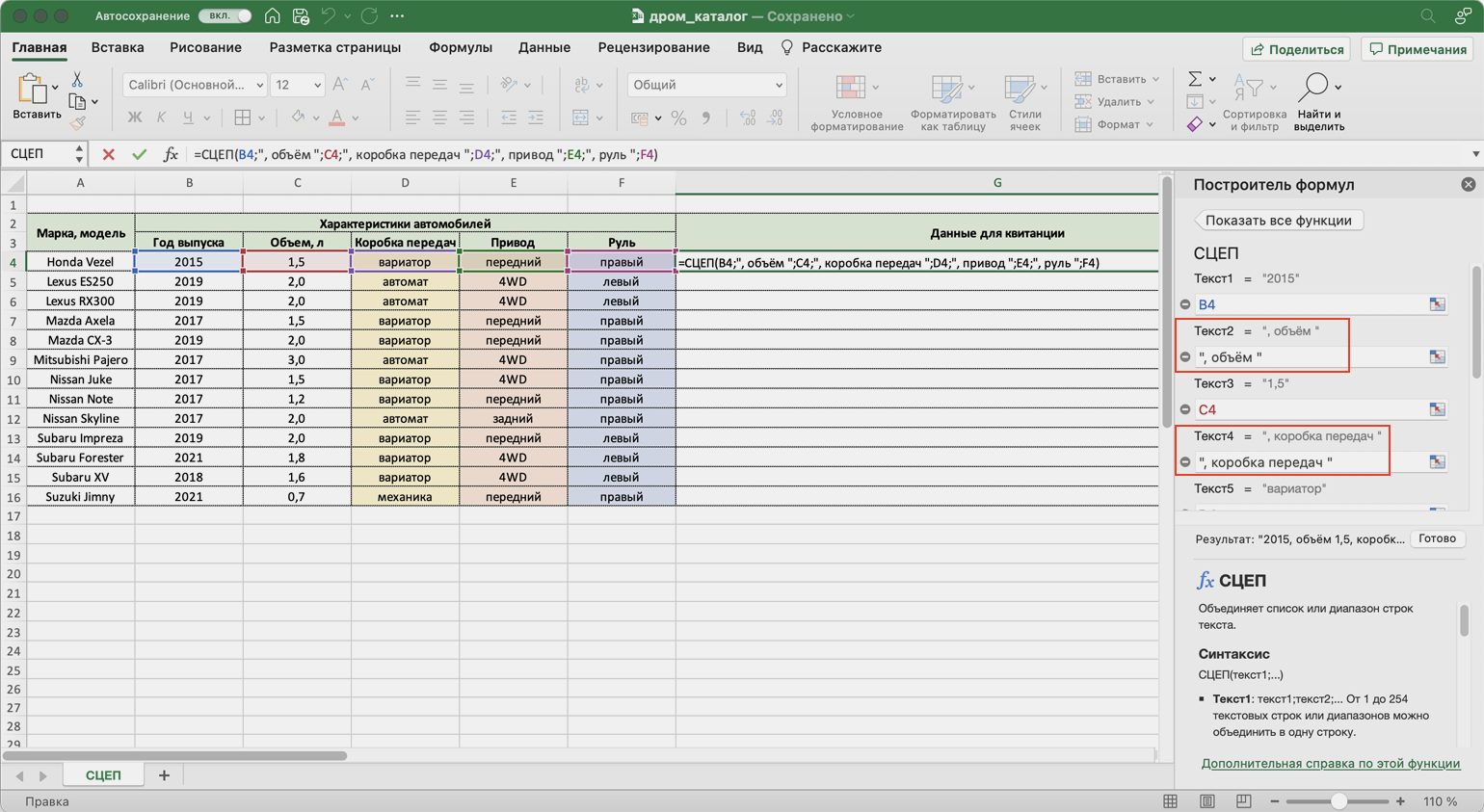Click the zoom slider handle
Image resolution: width=1484 pixels, height=812 pixels.
click(1338, 801)
